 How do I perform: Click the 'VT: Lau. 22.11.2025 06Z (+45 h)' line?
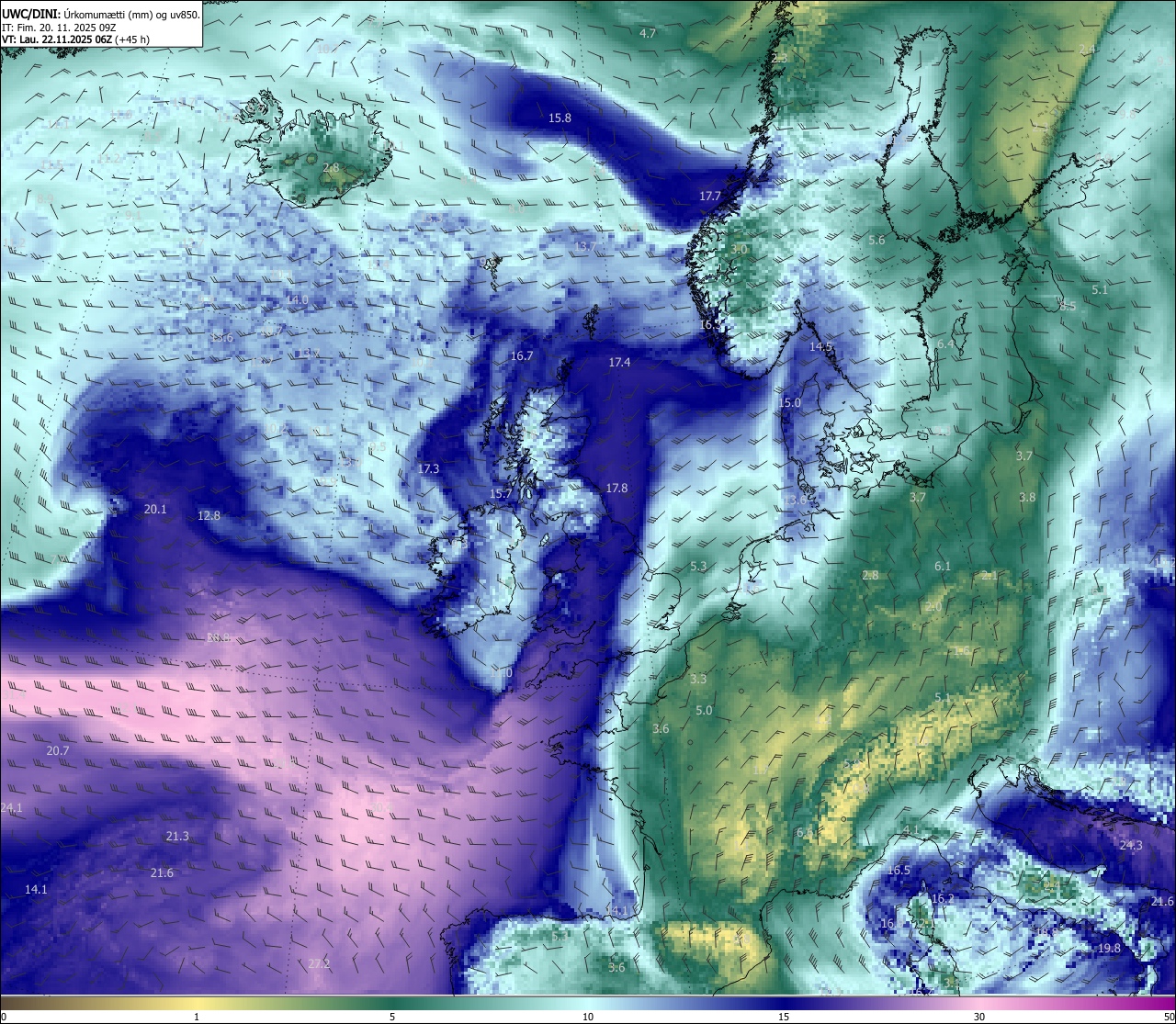pyautogui.click(x=76, y=39)
